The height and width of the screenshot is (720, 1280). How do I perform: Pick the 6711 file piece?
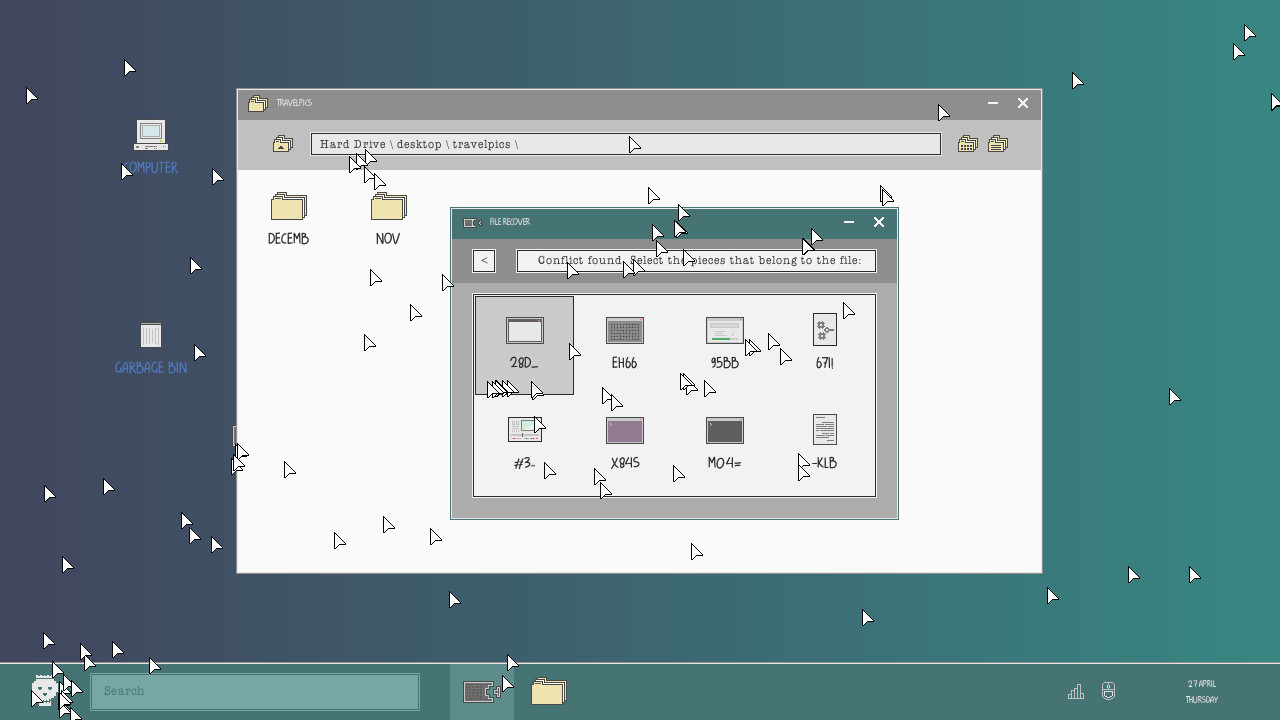tap(825, 345)
